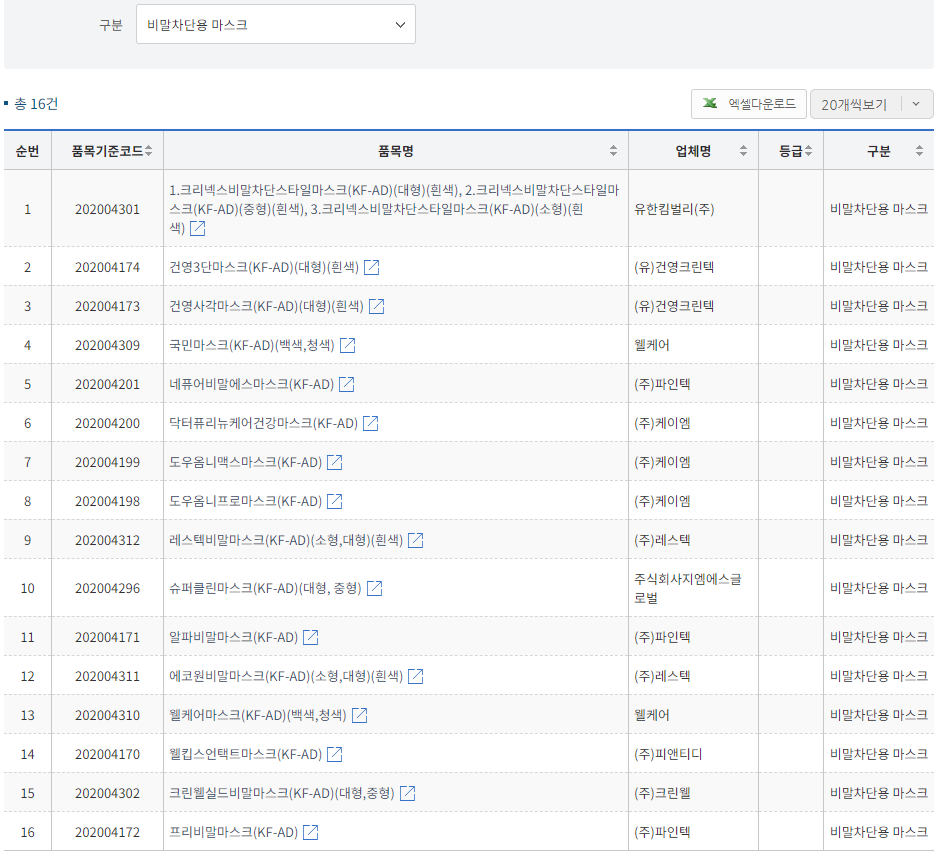This screenshot has height=855, width=938.
Task: Open 네퓨어비말에스마스크(KF-AD) product link
Action: (x=251, y=384)
